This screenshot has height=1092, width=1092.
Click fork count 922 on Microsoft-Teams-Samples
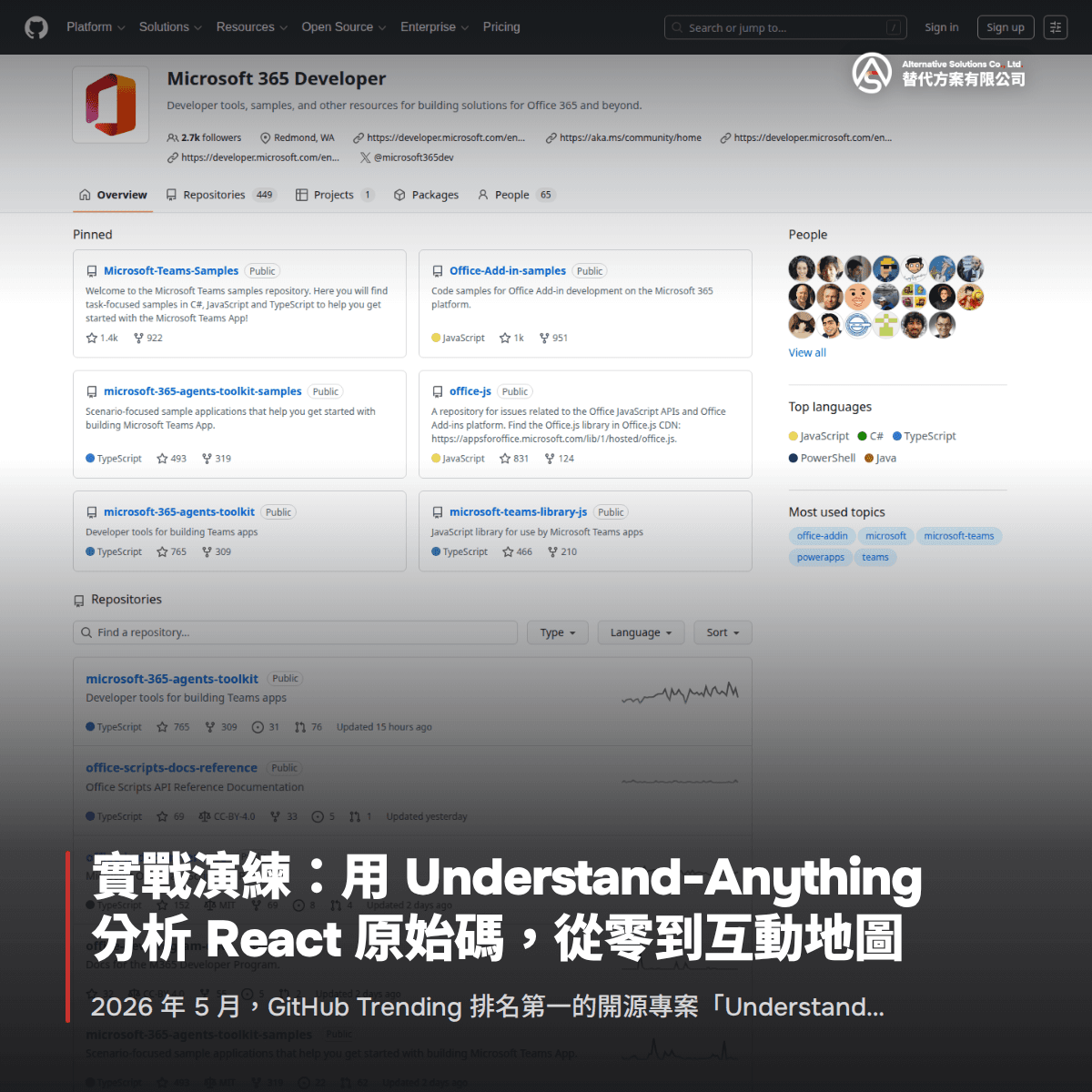pos(148,338)
